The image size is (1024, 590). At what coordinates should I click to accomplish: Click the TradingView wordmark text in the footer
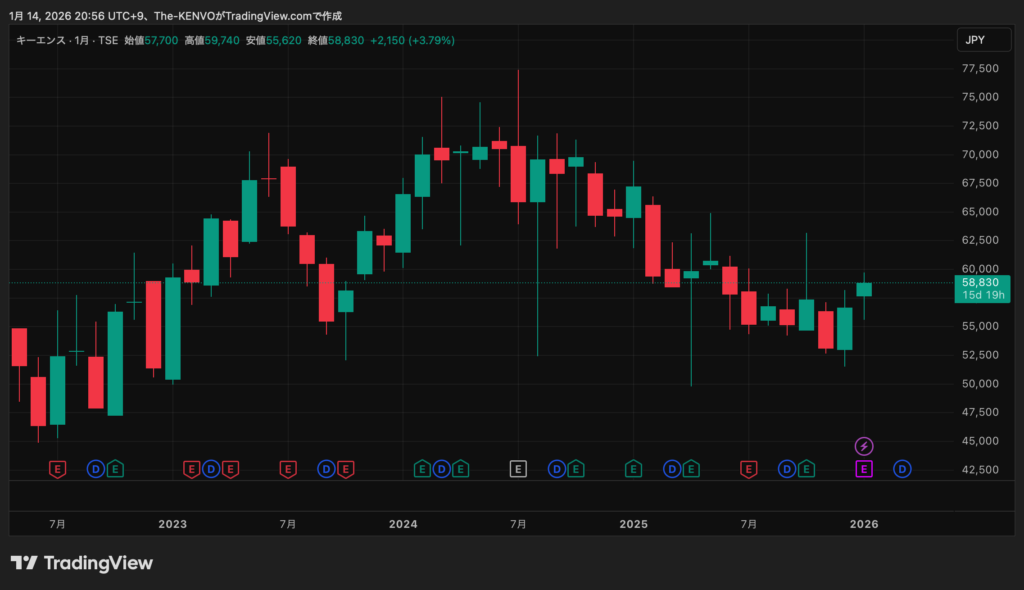98,563
